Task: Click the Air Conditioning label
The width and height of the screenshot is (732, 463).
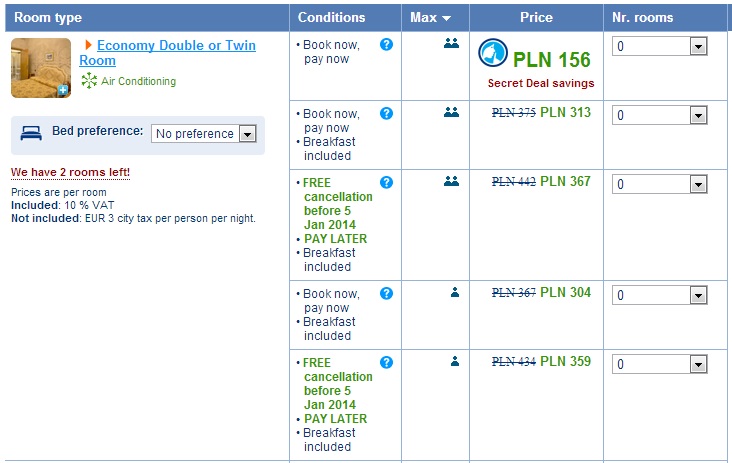Action: [x=139, y=81]
